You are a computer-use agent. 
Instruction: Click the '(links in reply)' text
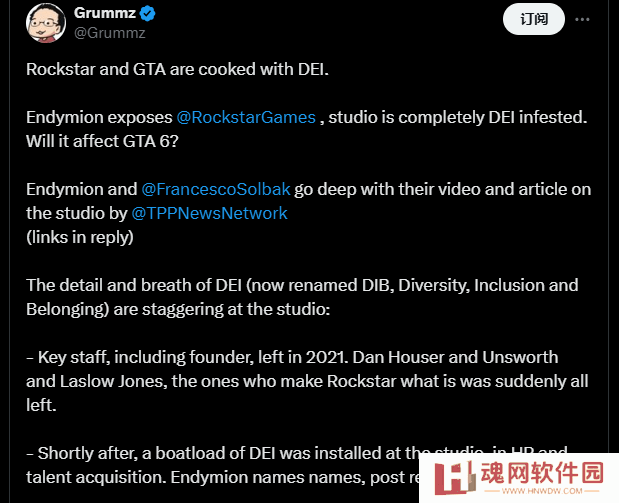click(x=80, y=237)
